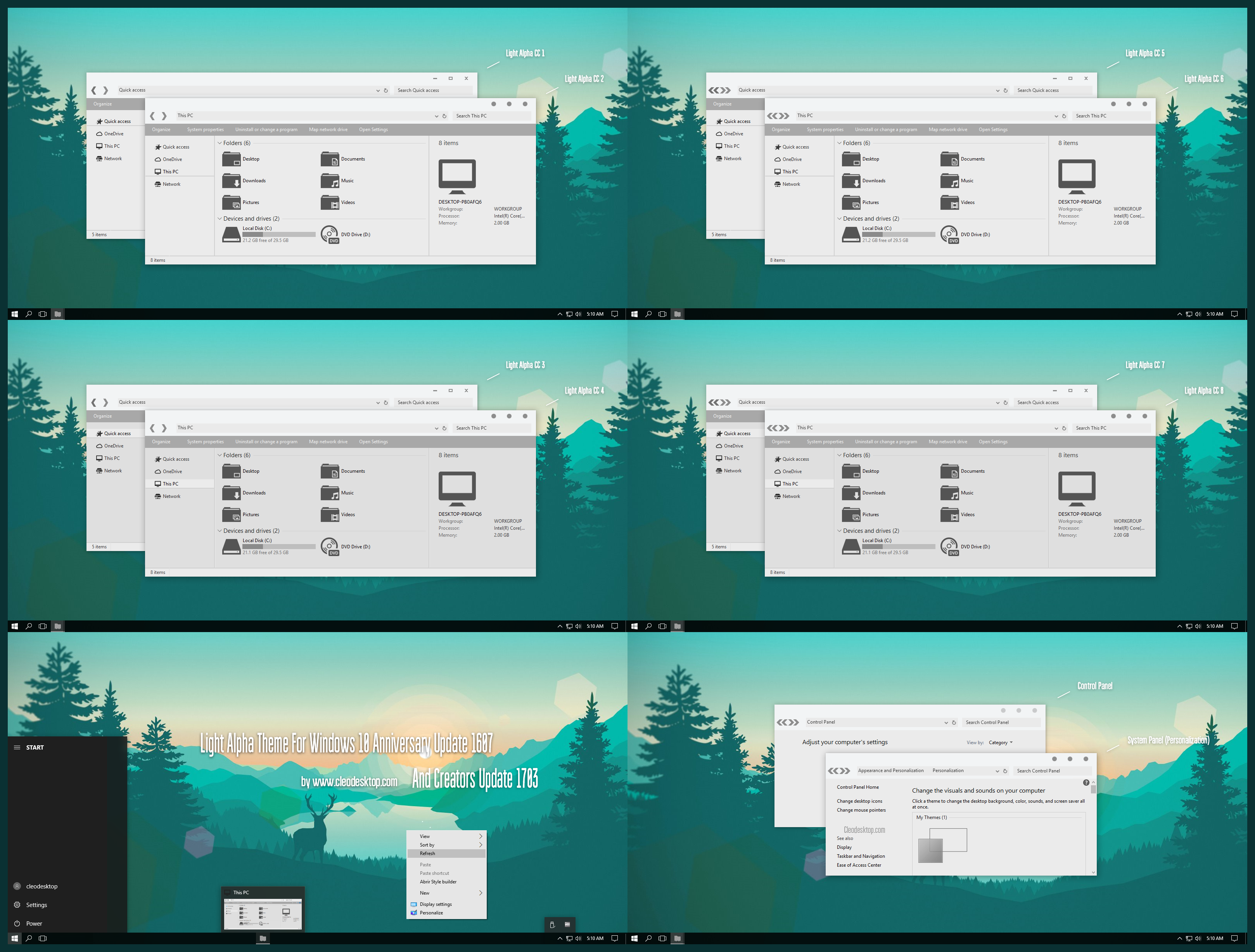Click the back-forward arrows beside Control Panel address
The height and width of the screenshot is (952, 1255).
(x=788, y=722)
